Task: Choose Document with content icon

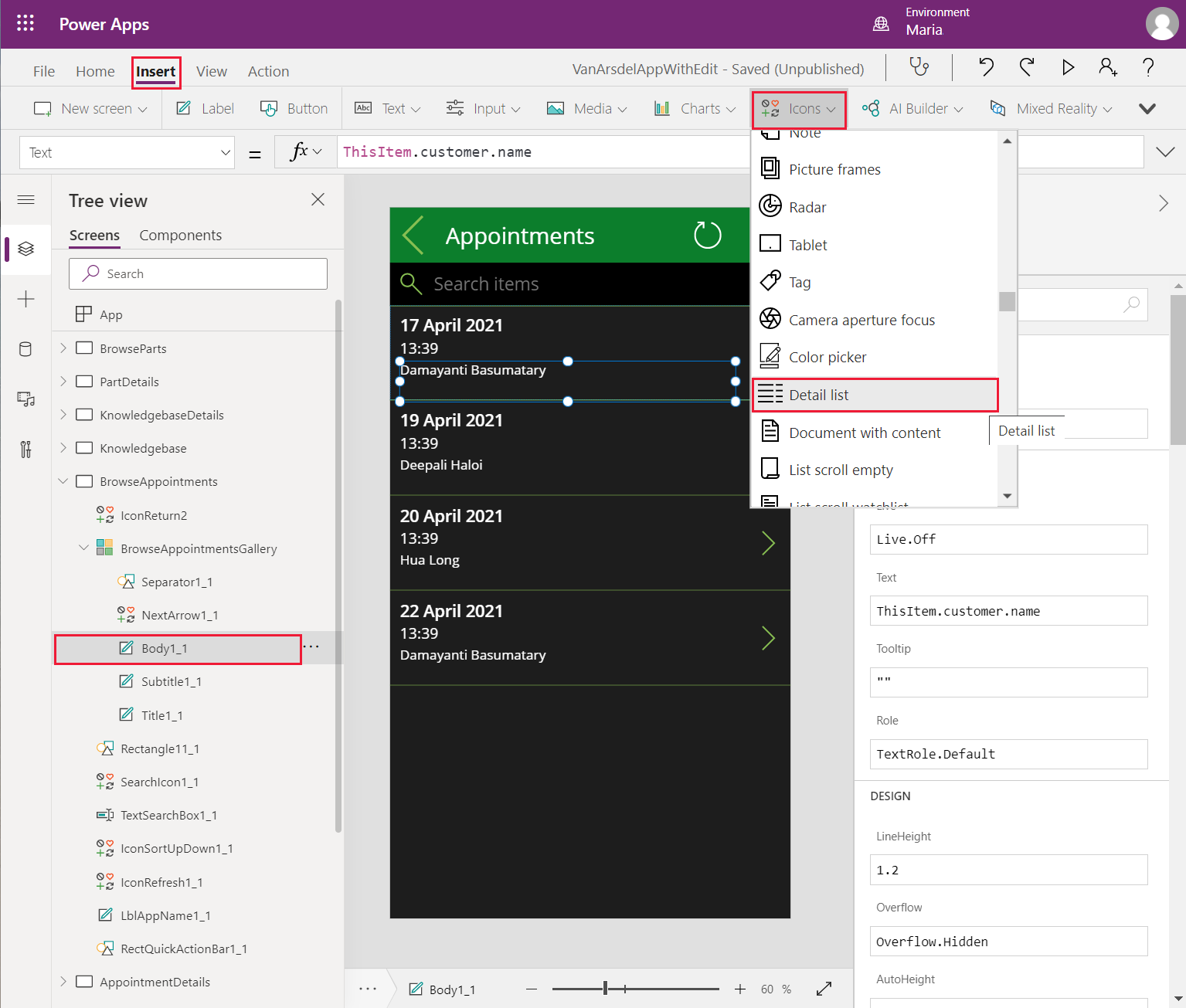Action: coord(875,433)
